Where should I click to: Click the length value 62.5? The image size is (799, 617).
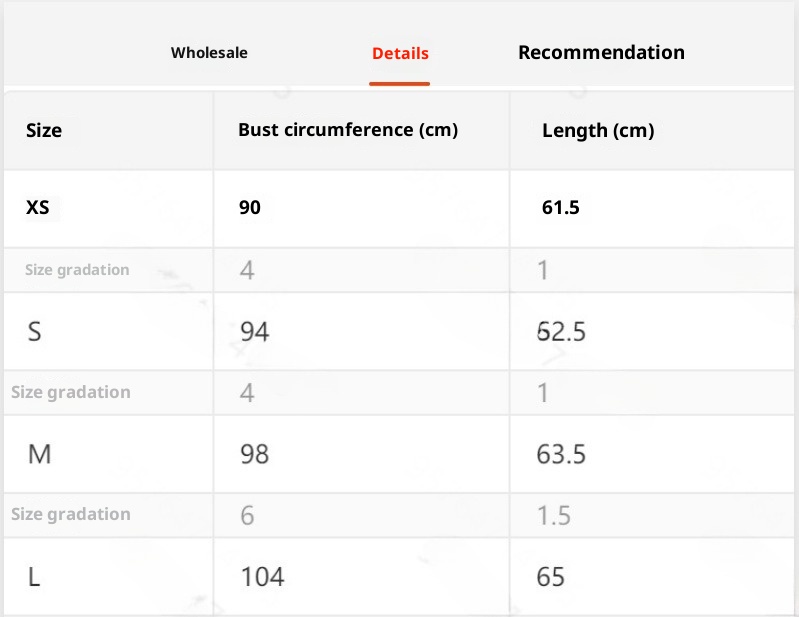click(561, 331)
